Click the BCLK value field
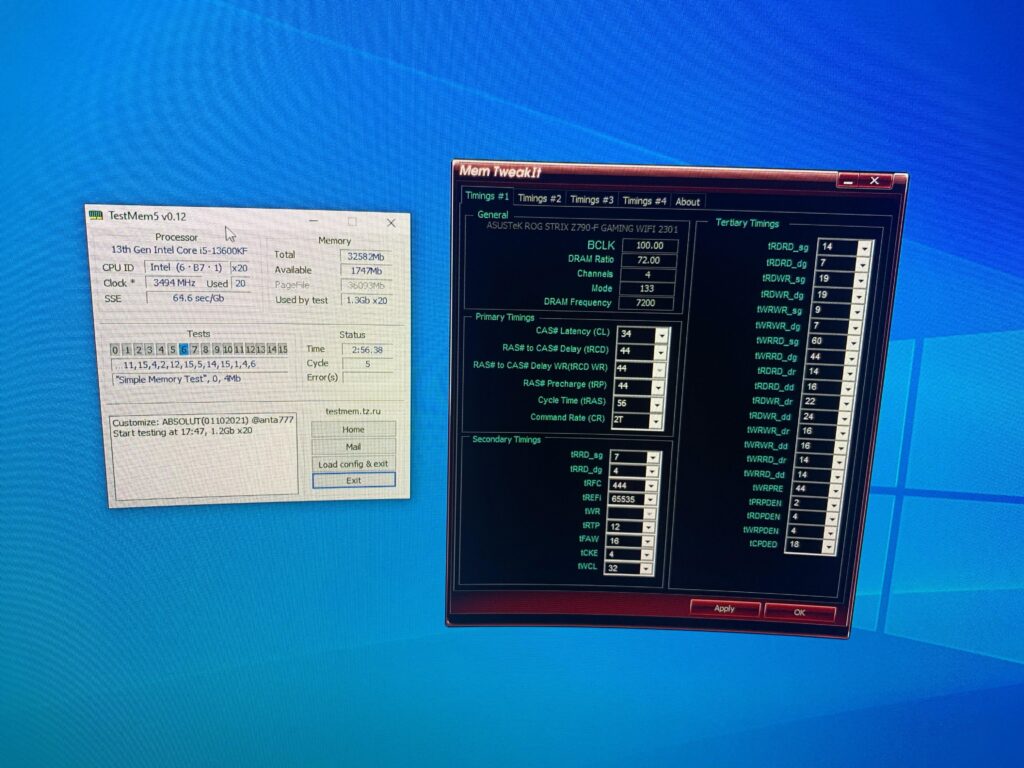This screenshot has width=1024, height=768. pyautogui.click(x=650, y=246)
